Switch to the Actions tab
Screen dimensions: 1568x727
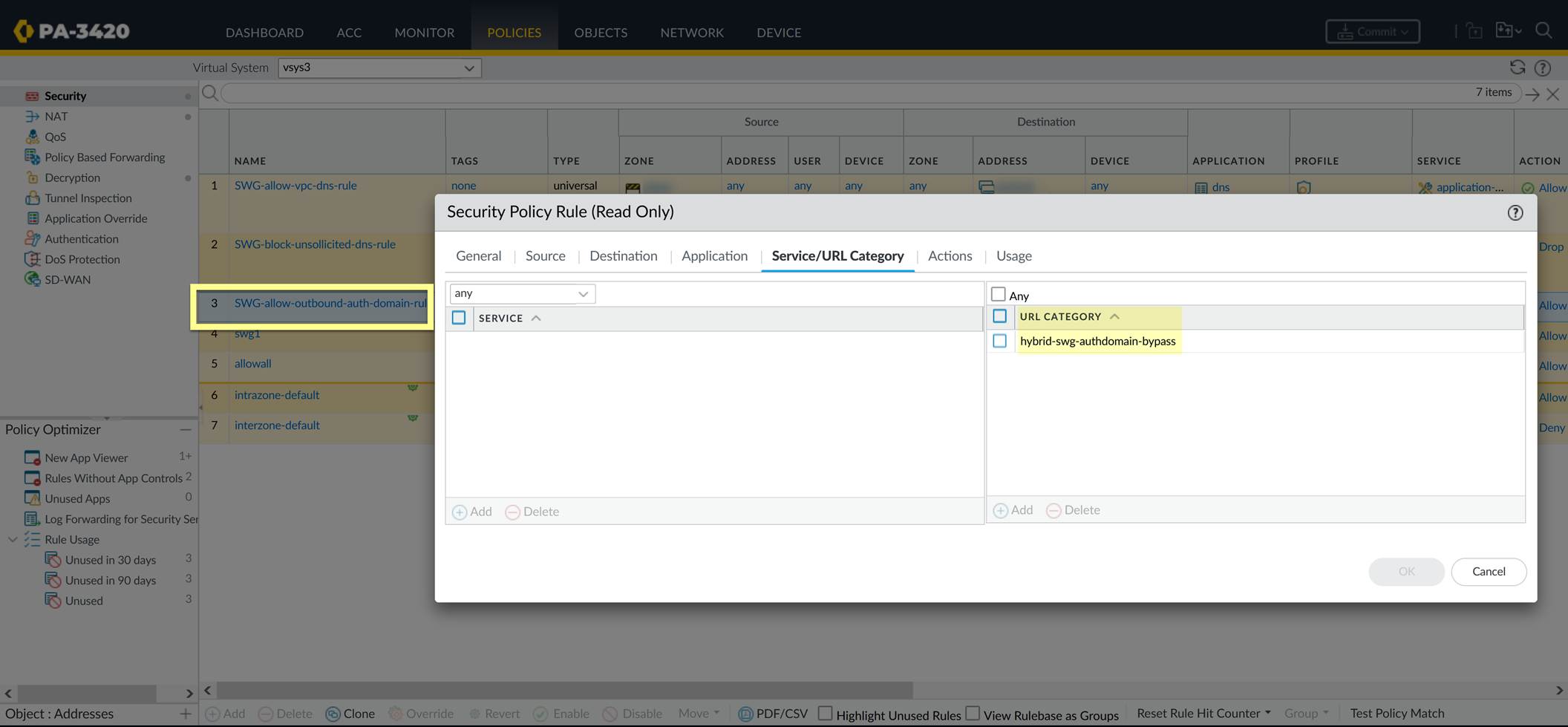950,255
